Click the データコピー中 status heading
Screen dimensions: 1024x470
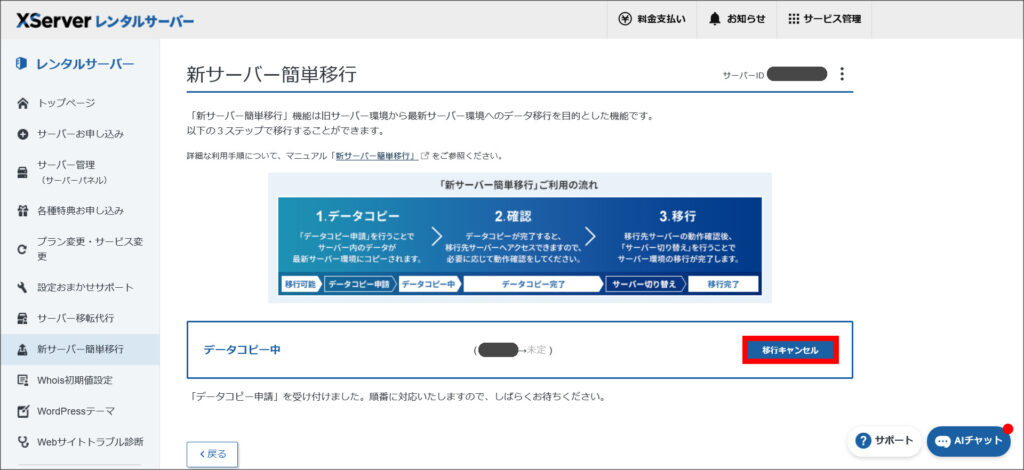(x=242, y=350)
